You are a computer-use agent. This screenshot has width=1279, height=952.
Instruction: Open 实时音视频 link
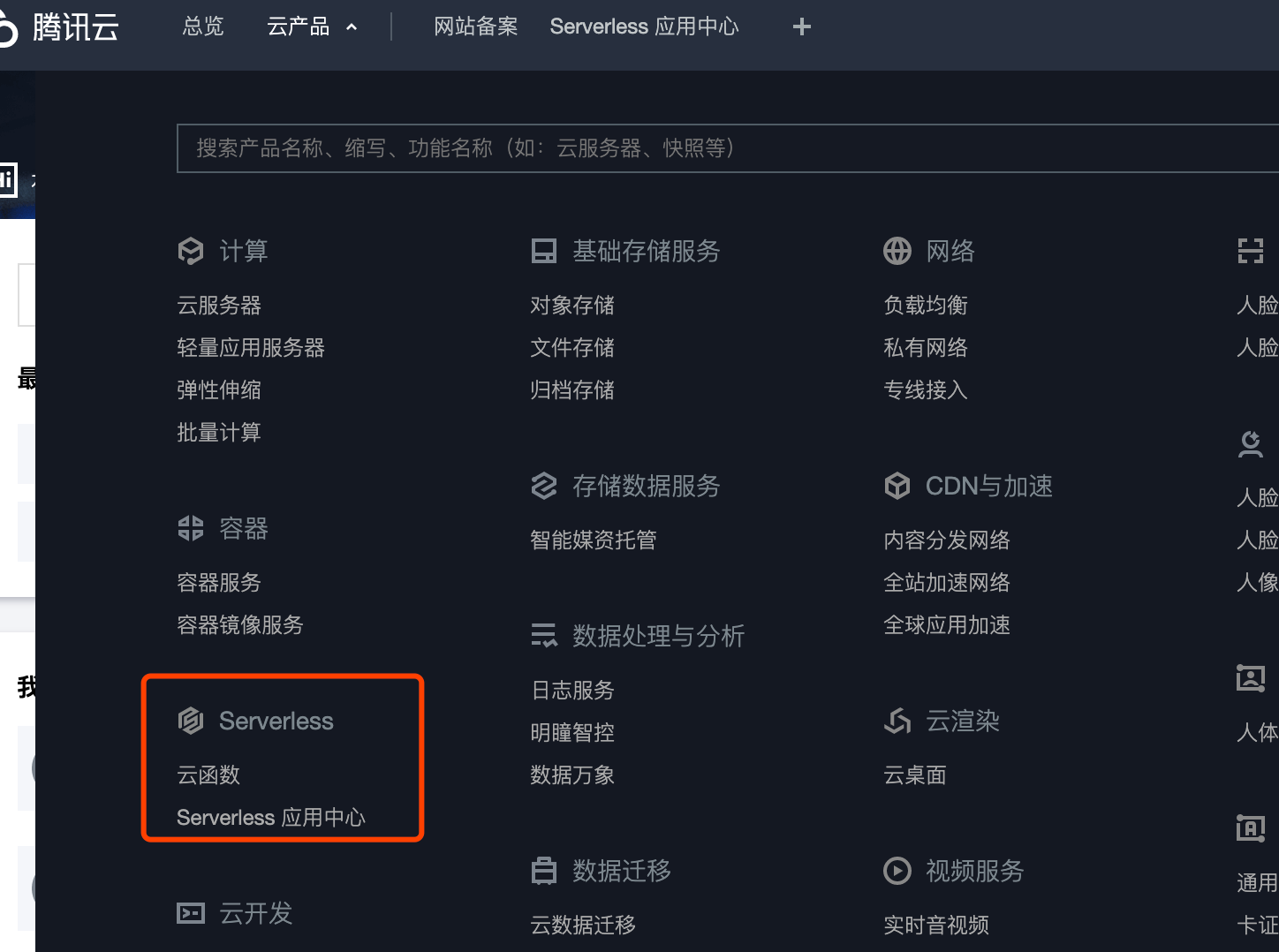936,926
